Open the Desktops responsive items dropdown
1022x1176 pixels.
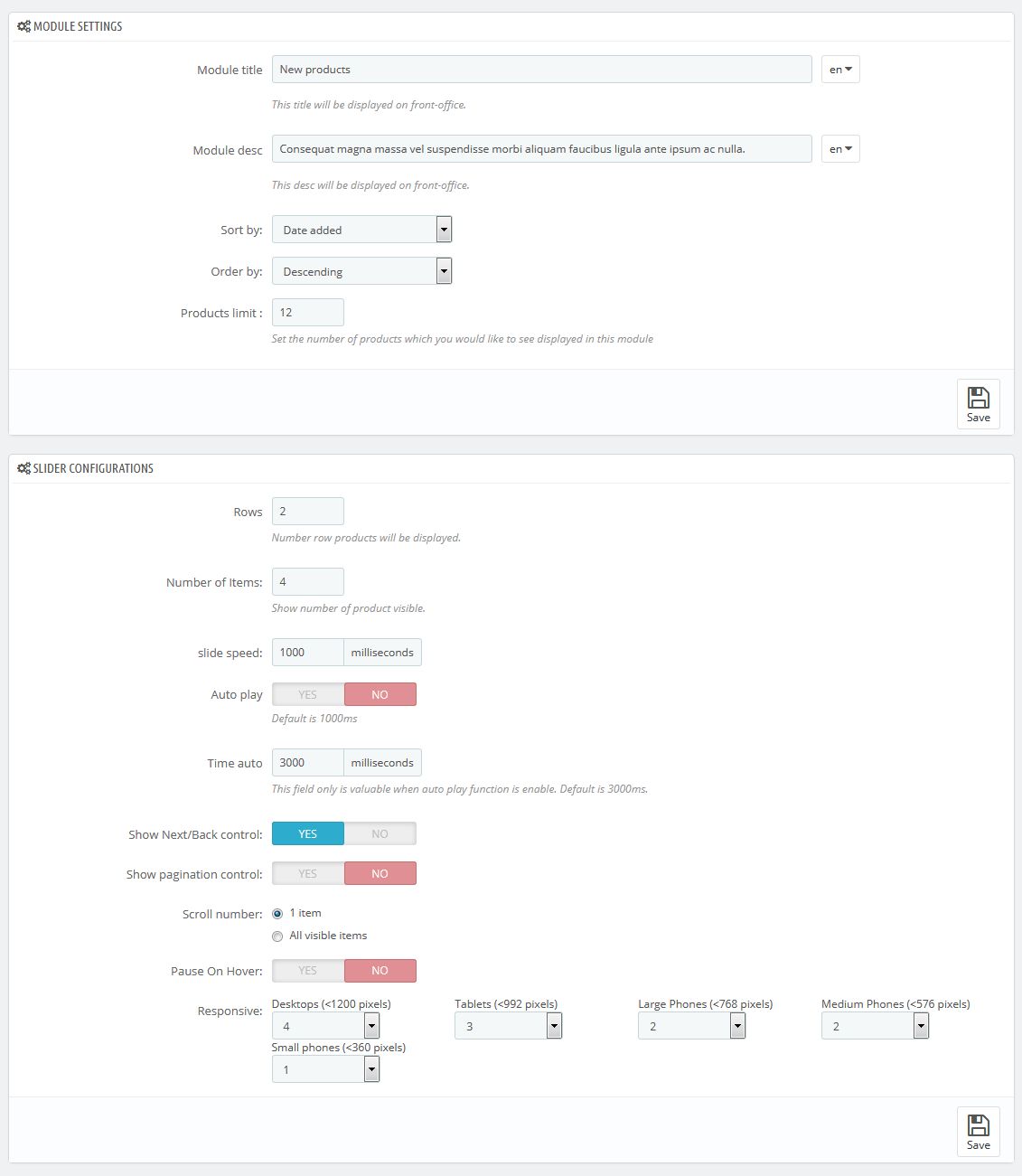tap(325, 1026)
